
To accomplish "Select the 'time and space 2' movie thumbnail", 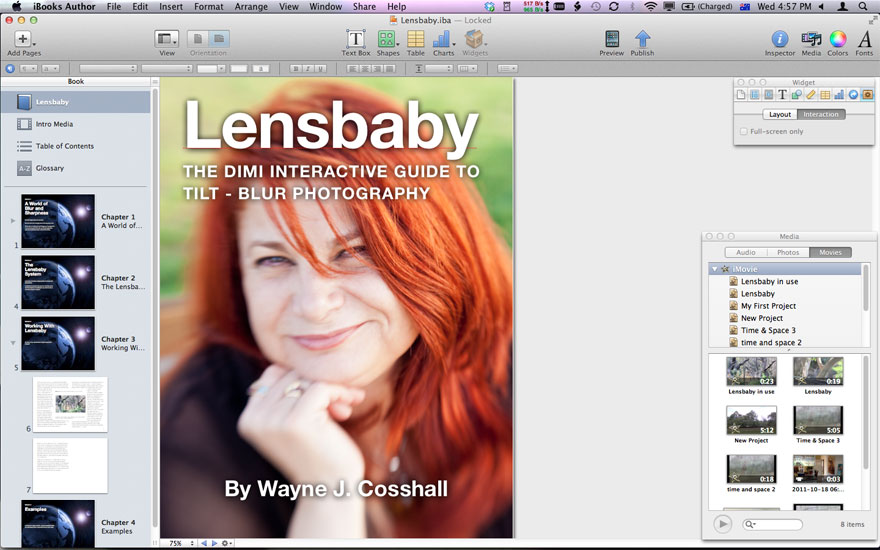I will [751, 469].
